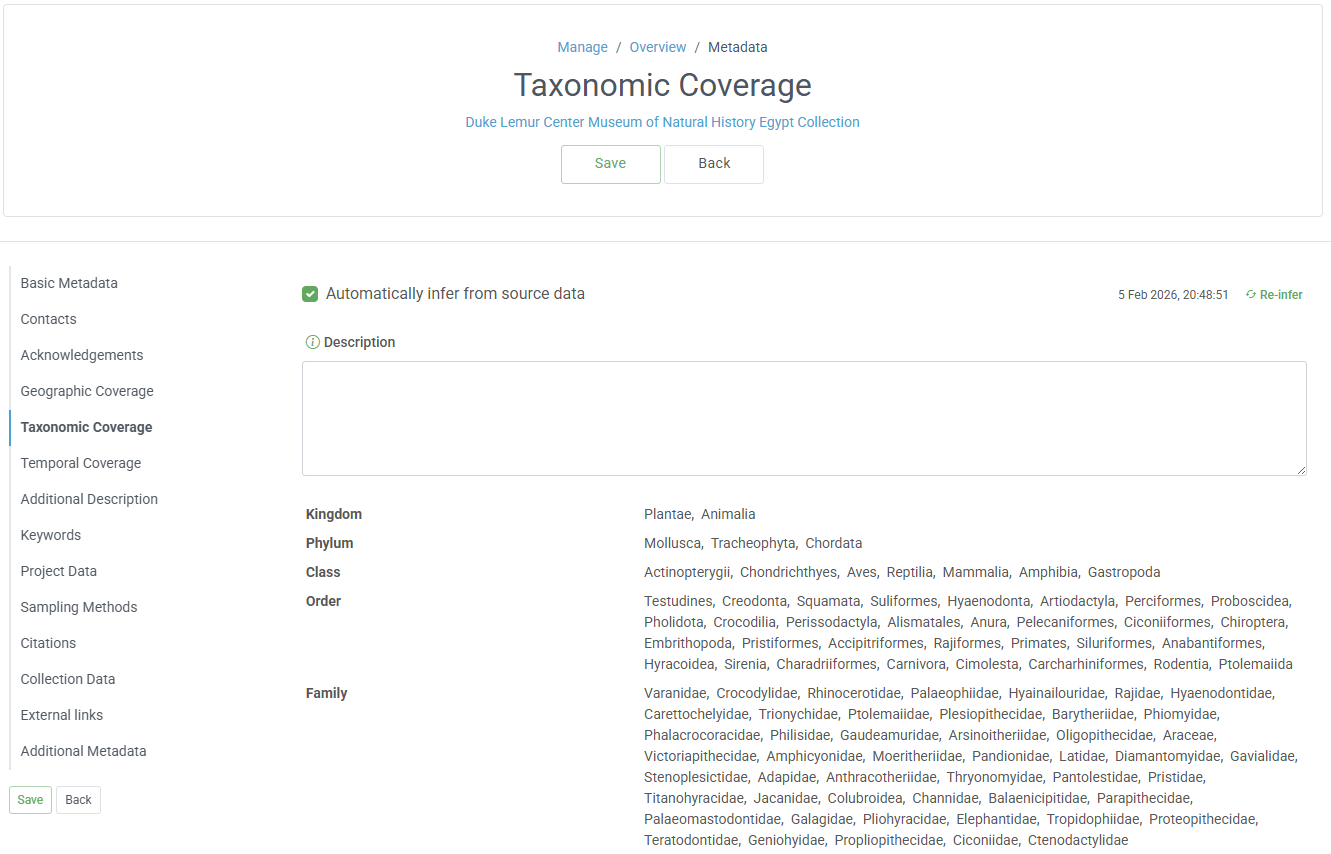
Task: Click the top Save button
Action: tap(610, 164)
